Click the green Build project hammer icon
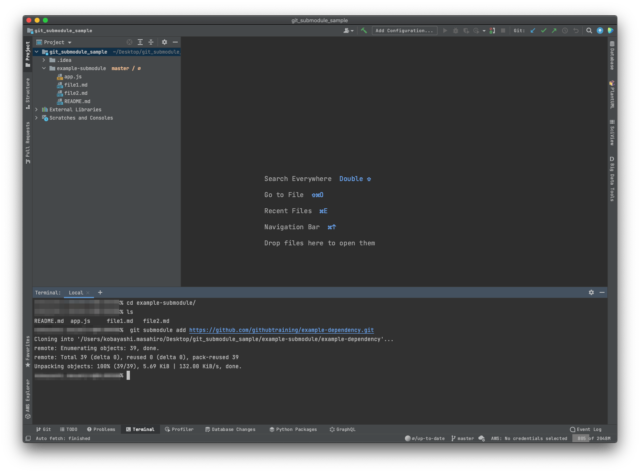The height and width of the screenshot is (473, 640). pos(364,31)
